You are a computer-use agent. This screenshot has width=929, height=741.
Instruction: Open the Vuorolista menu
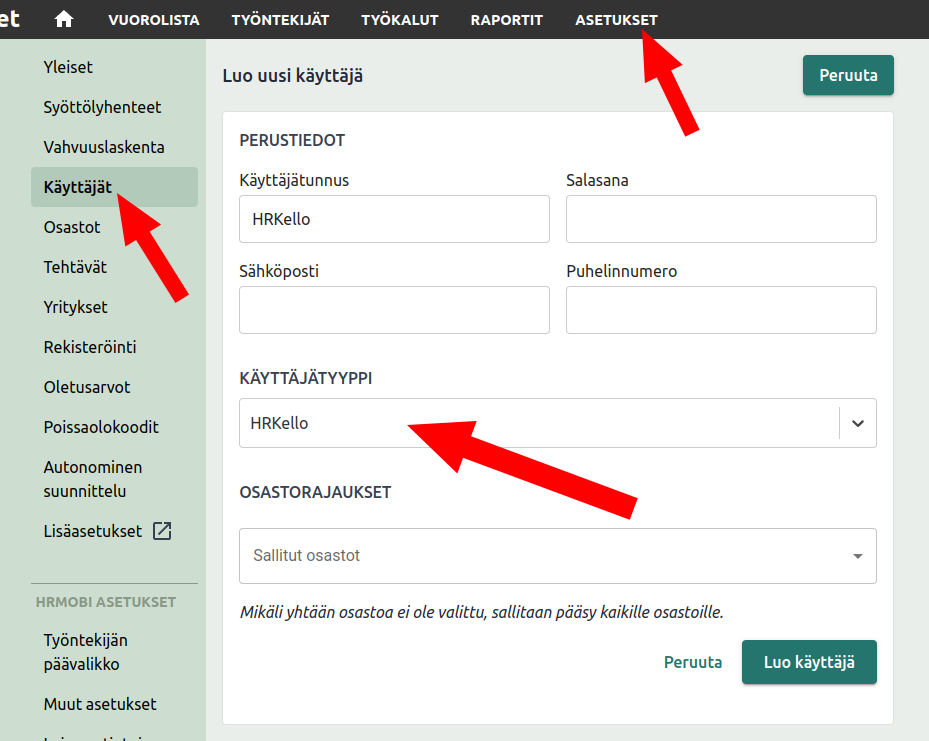[x=154, y=20]
